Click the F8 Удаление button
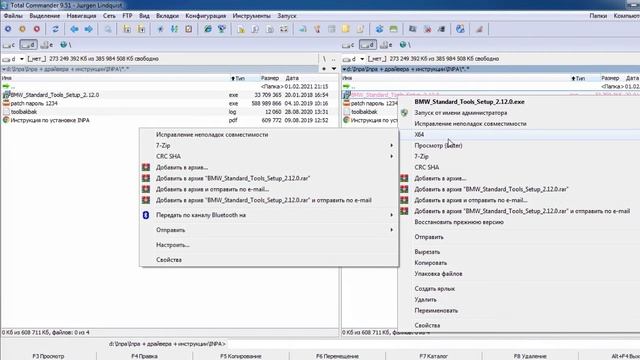This screenshot has width=640, height=360. click(x=530, y=356)
